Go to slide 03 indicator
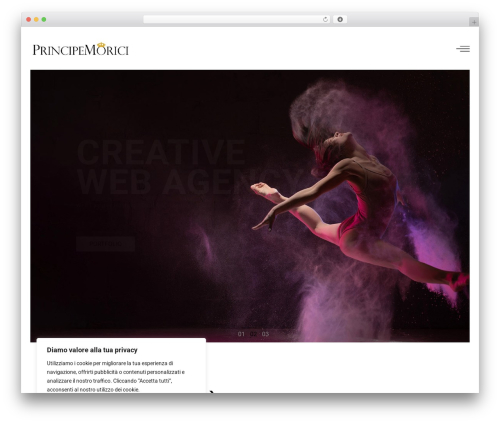This screenshot has width=500, height=423. [265, 334]
